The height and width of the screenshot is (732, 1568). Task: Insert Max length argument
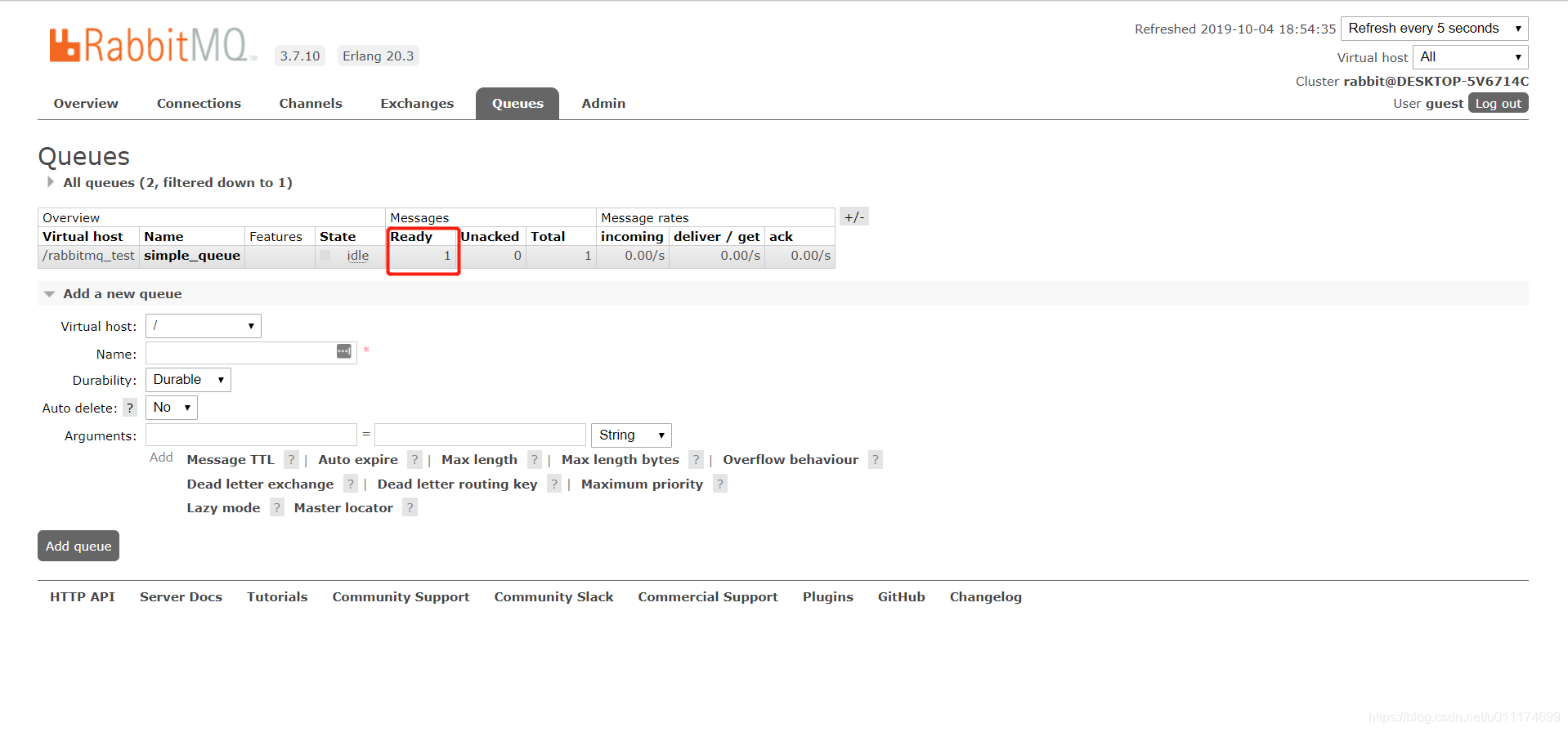click(x=479, y=460)
